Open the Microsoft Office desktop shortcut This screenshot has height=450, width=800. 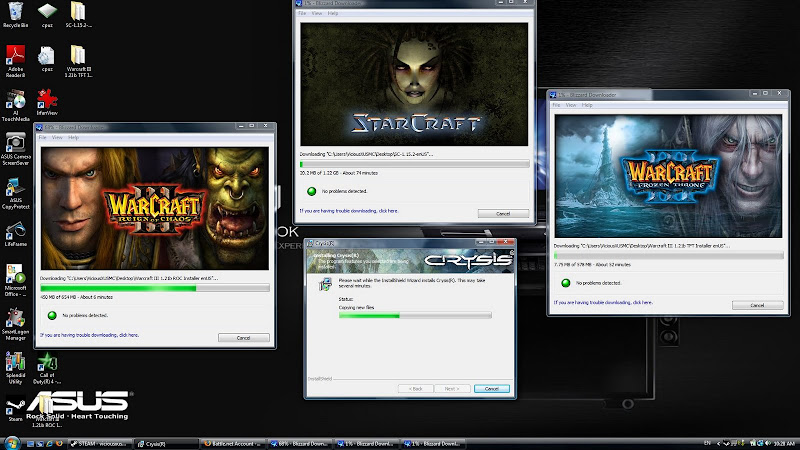[x=15, y=280]
